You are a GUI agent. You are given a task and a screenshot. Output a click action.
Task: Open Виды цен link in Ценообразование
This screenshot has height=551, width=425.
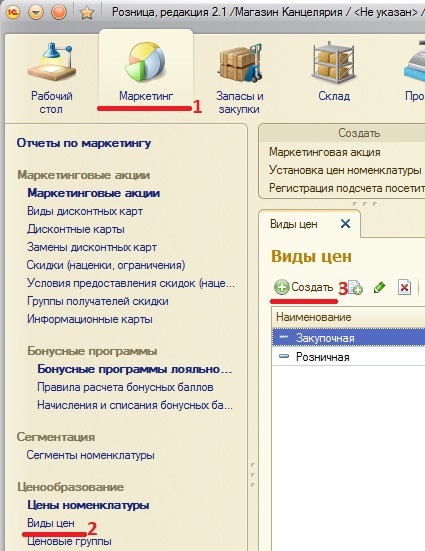click(51, 523)
